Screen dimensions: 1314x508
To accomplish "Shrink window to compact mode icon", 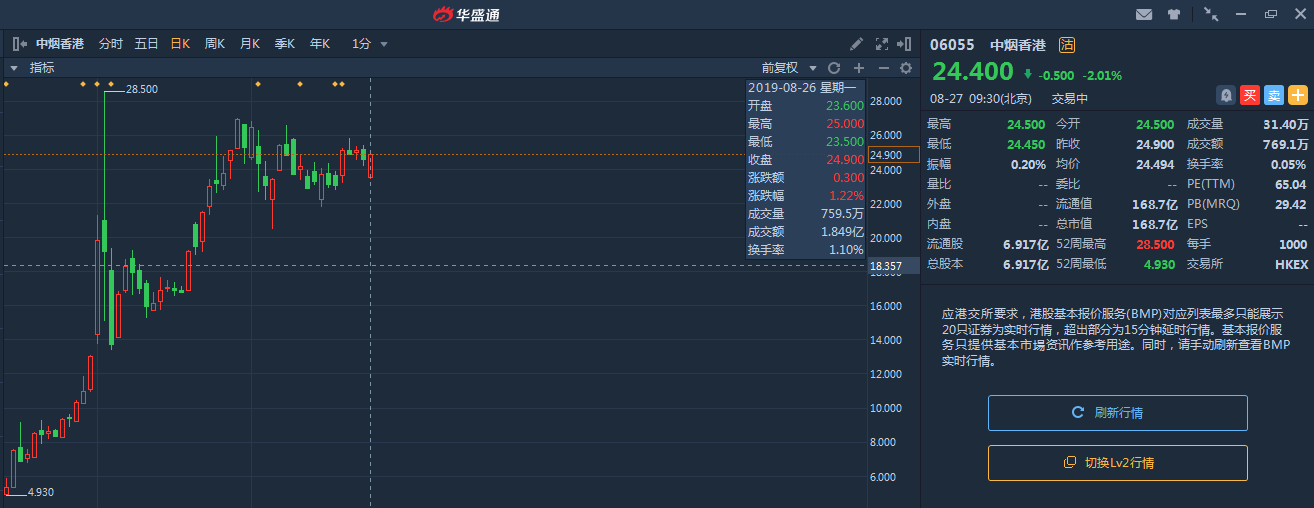I will [x=1211, y=14].
